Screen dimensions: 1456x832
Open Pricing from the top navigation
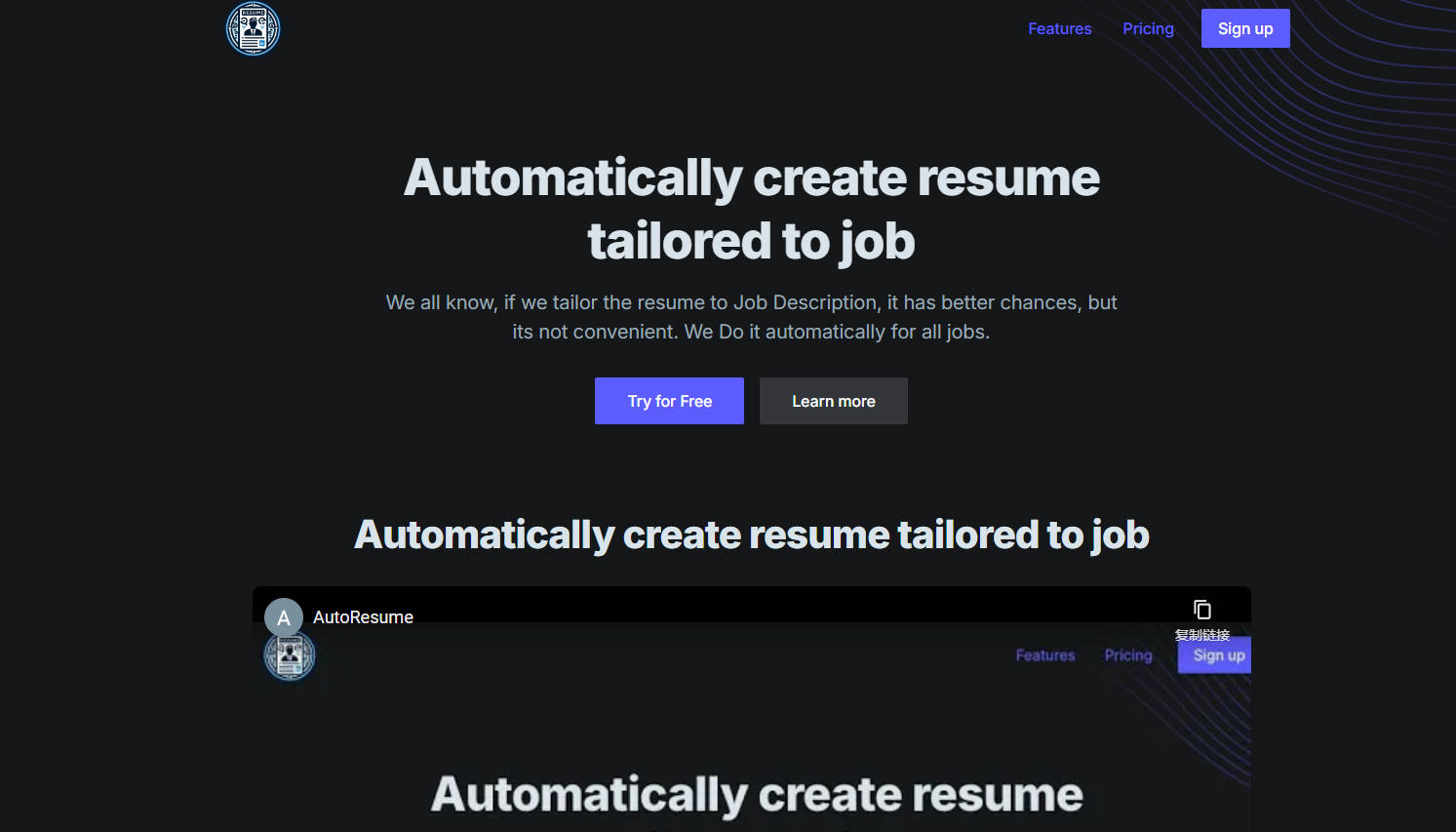coord(1148,28)
